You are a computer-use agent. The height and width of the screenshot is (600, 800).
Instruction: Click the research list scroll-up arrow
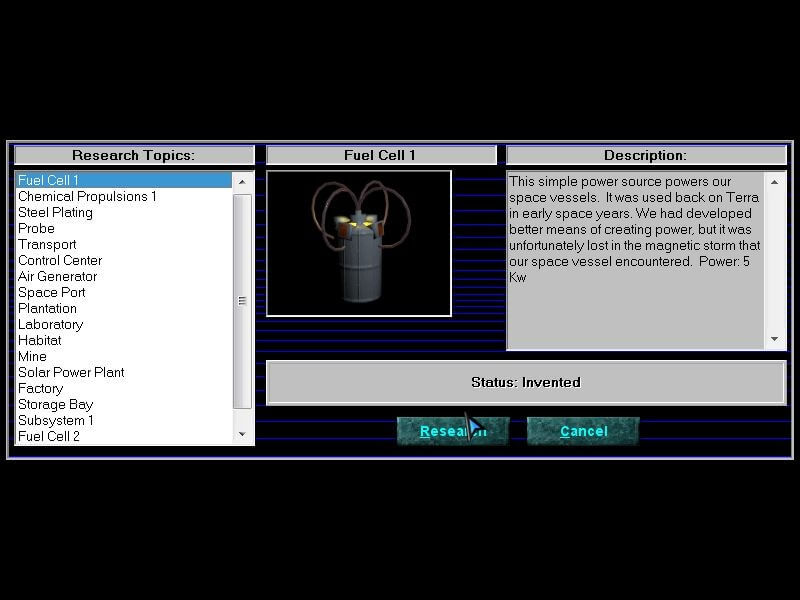coord(242,182)
